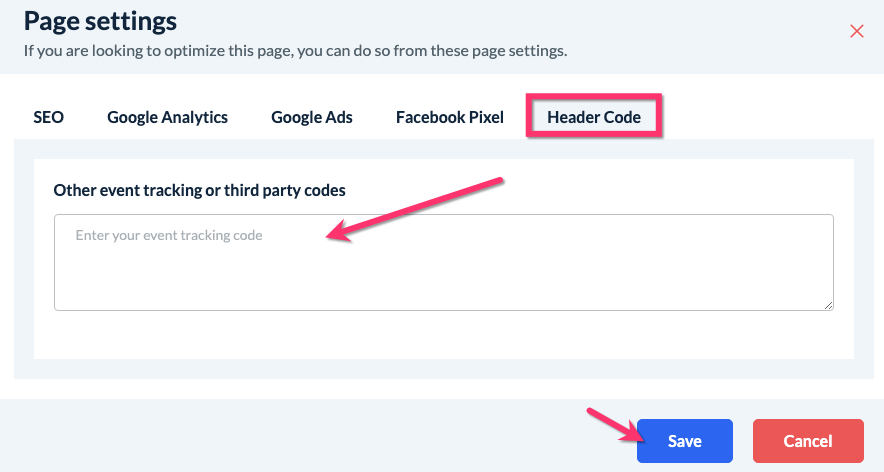Click the Other event tracking label
Viewport: 884px width, 472px height.
(x=200, y=190)
